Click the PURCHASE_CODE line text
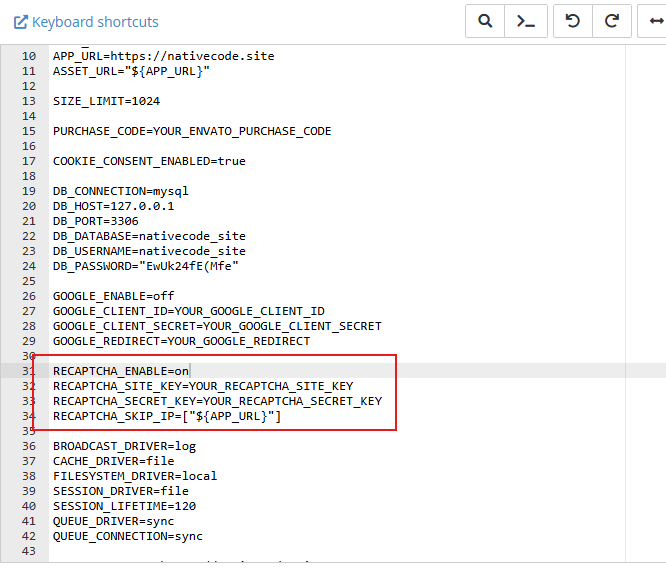 tap(191, 131)
